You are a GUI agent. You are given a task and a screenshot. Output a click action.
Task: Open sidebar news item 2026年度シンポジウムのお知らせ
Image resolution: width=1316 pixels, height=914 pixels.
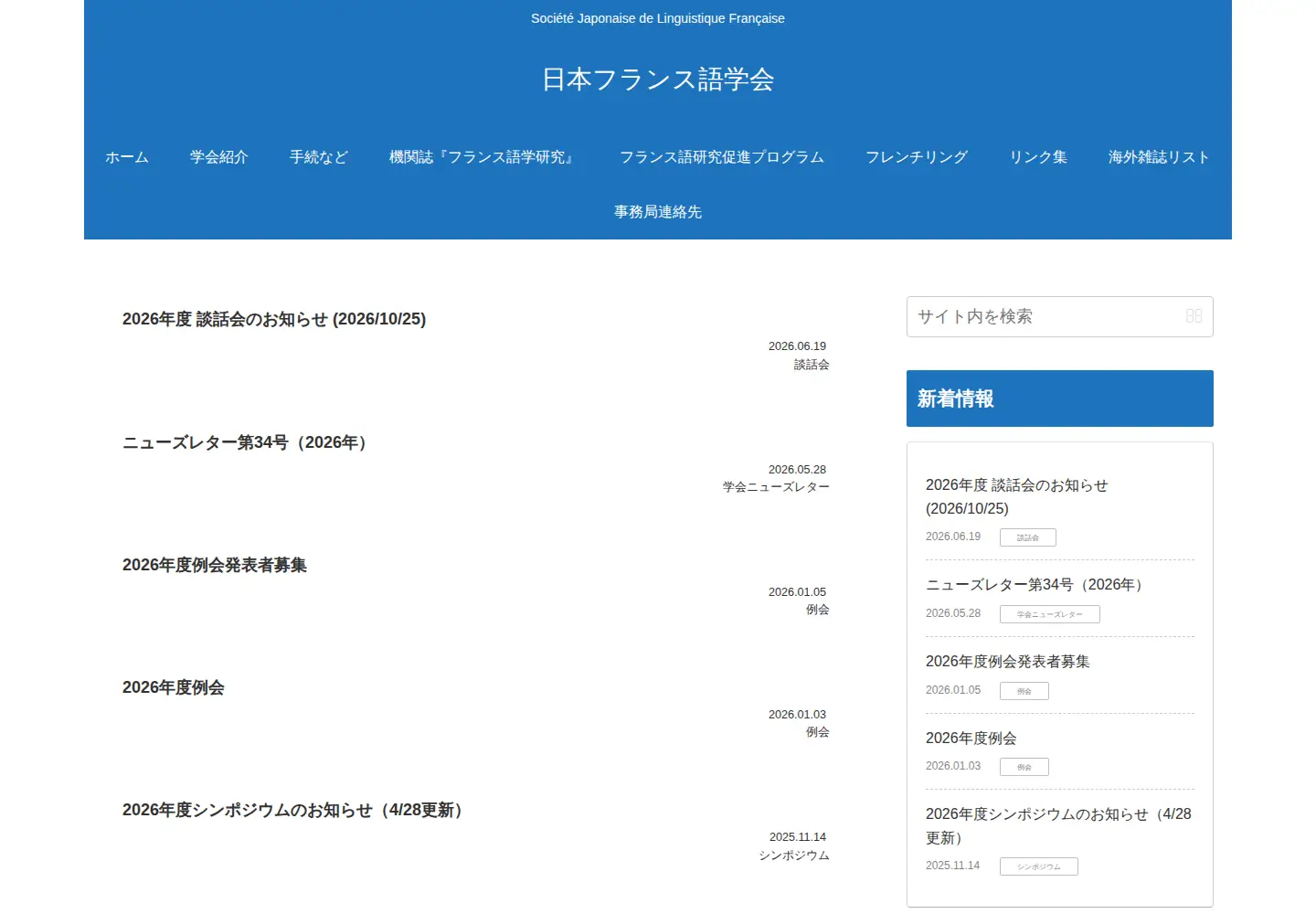[x=1058, y=826]
